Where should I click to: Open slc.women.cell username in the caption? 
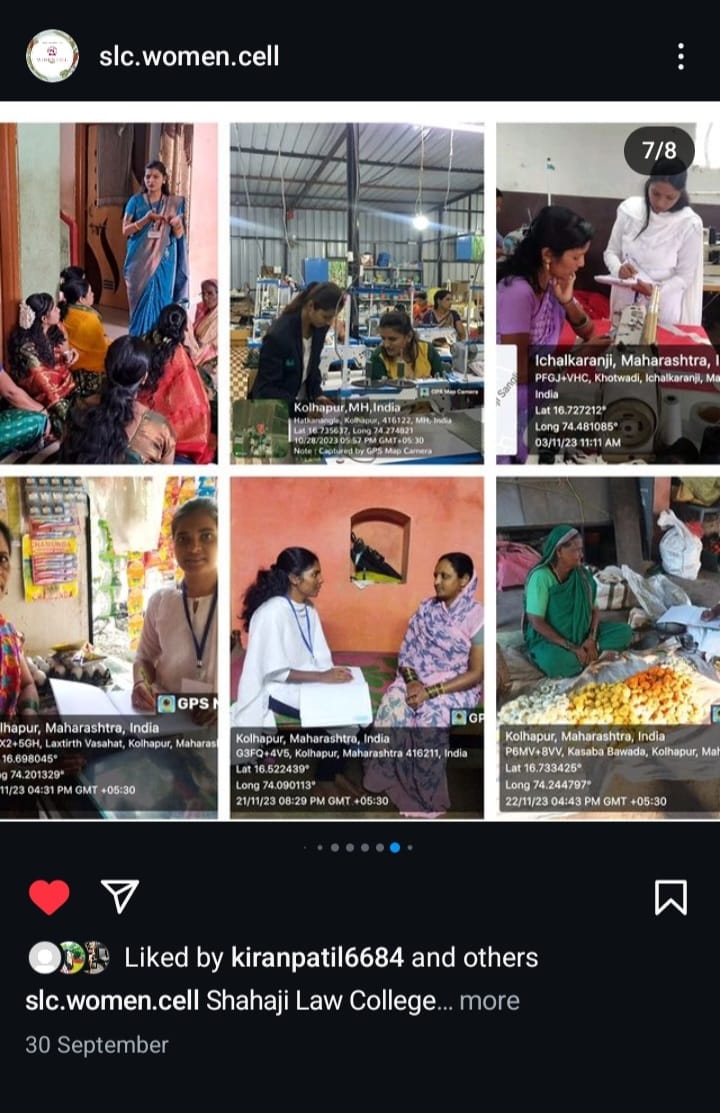[x=112, y=1001]
